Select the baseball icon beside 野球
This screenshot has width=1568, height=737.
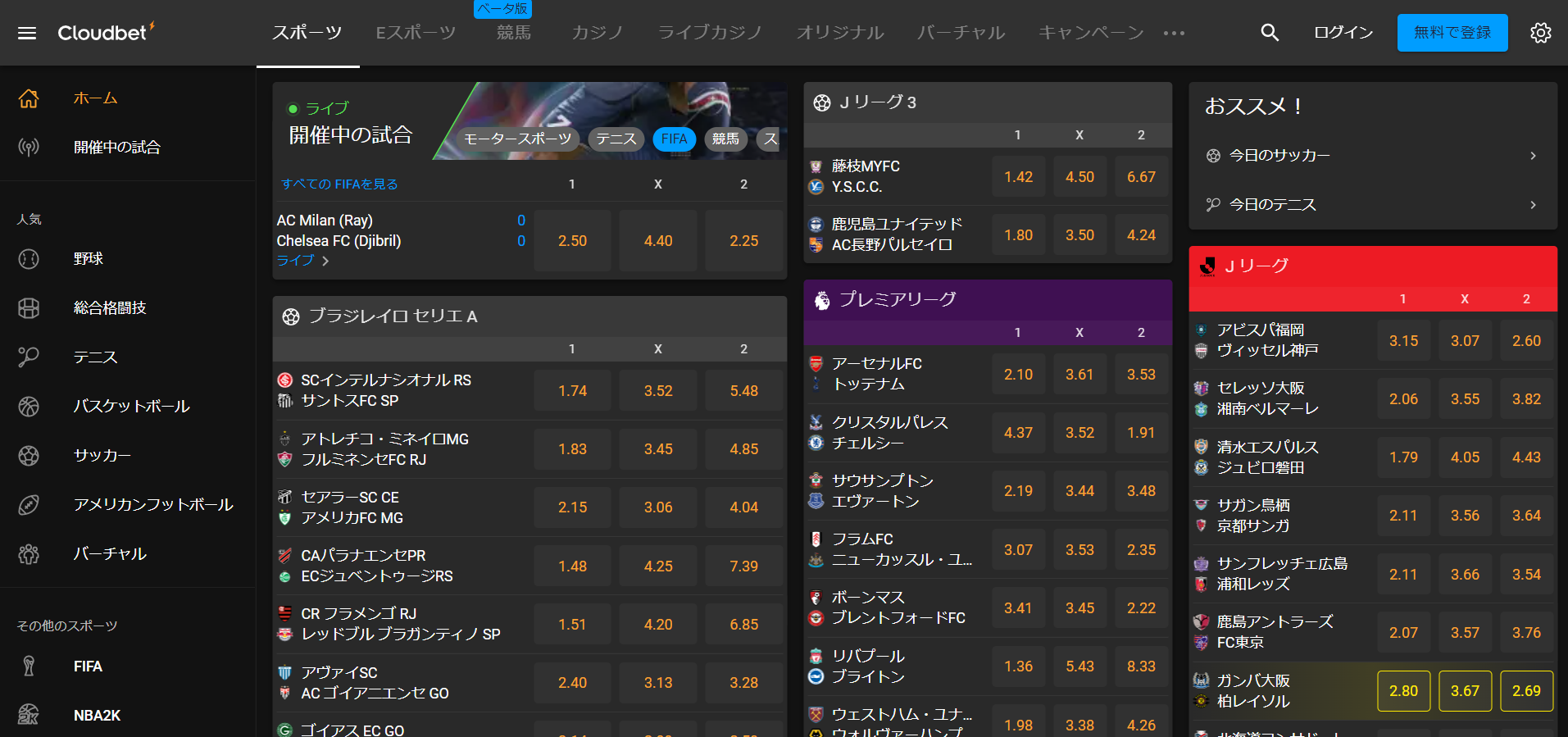click(29, 259)
